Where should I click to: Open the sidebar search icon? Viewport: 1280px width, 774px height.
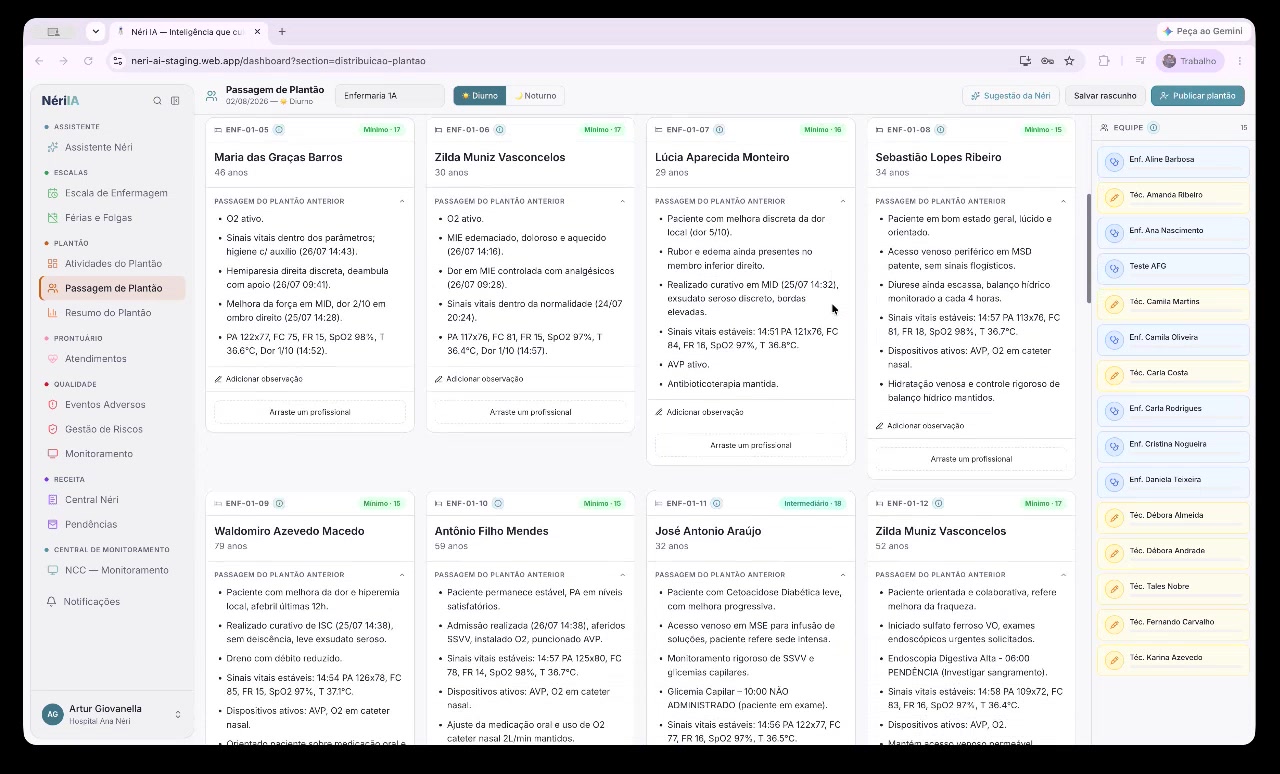coord(157,101)
